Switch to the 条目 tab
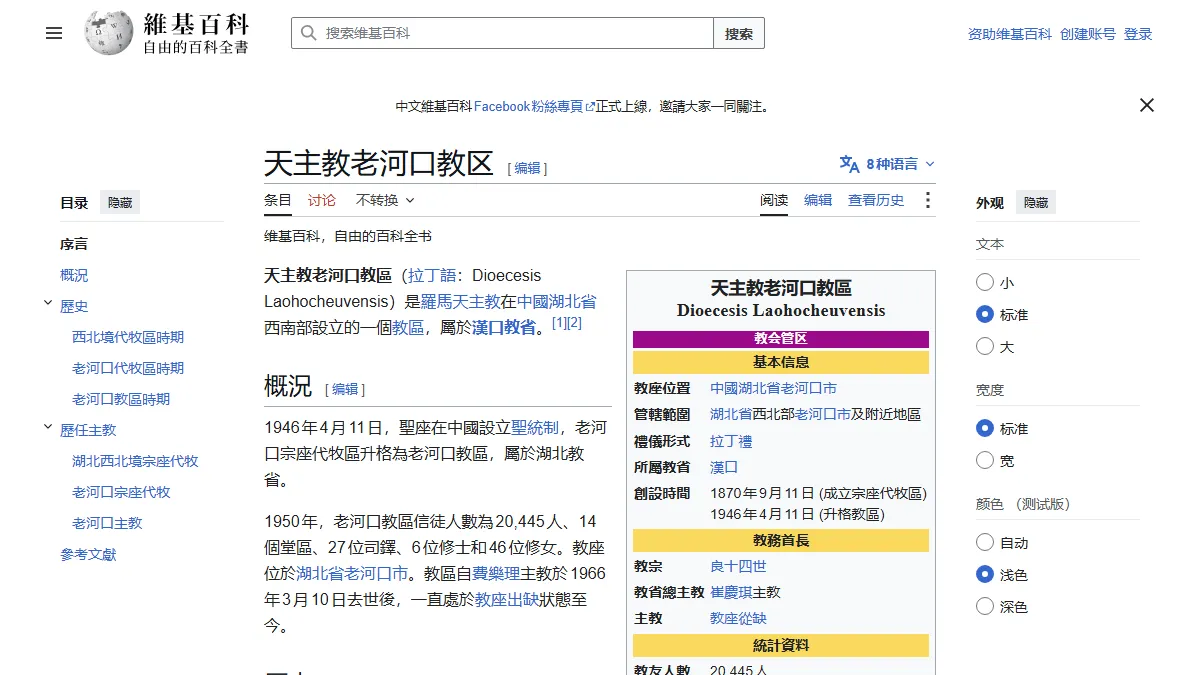The image size is (1200, 675). click(x=278, y=200)
